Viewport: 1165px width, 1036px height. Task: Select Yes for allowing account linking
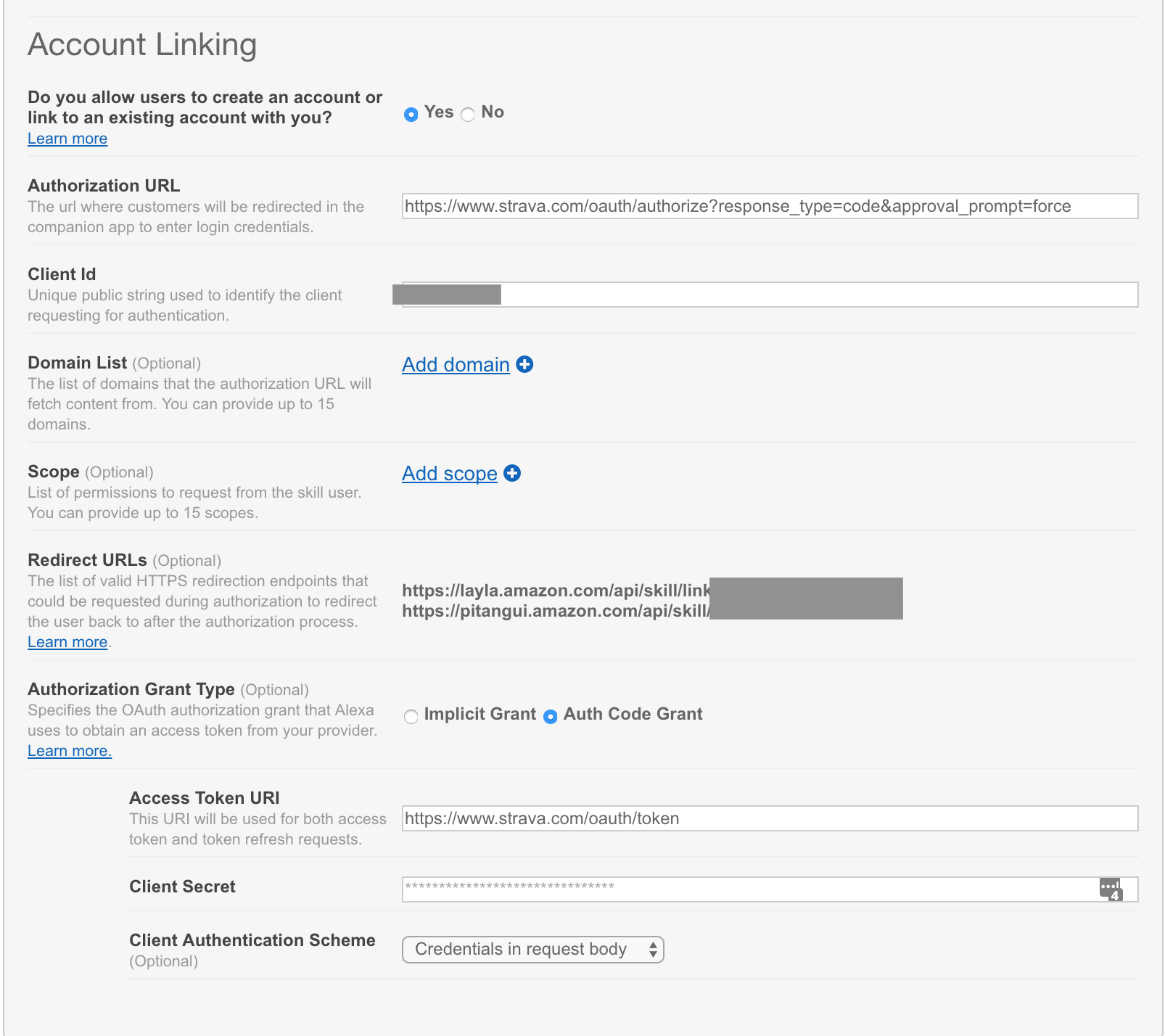click(x=411, y=114)
